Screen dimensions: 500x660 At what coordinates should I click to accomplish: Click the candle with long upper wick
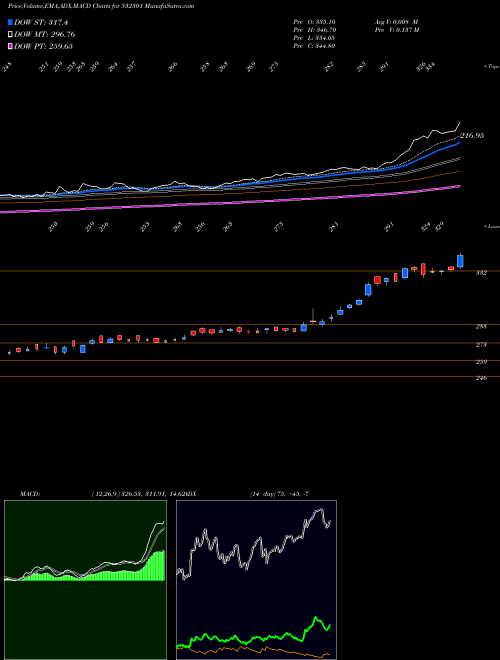pos(313,316)
